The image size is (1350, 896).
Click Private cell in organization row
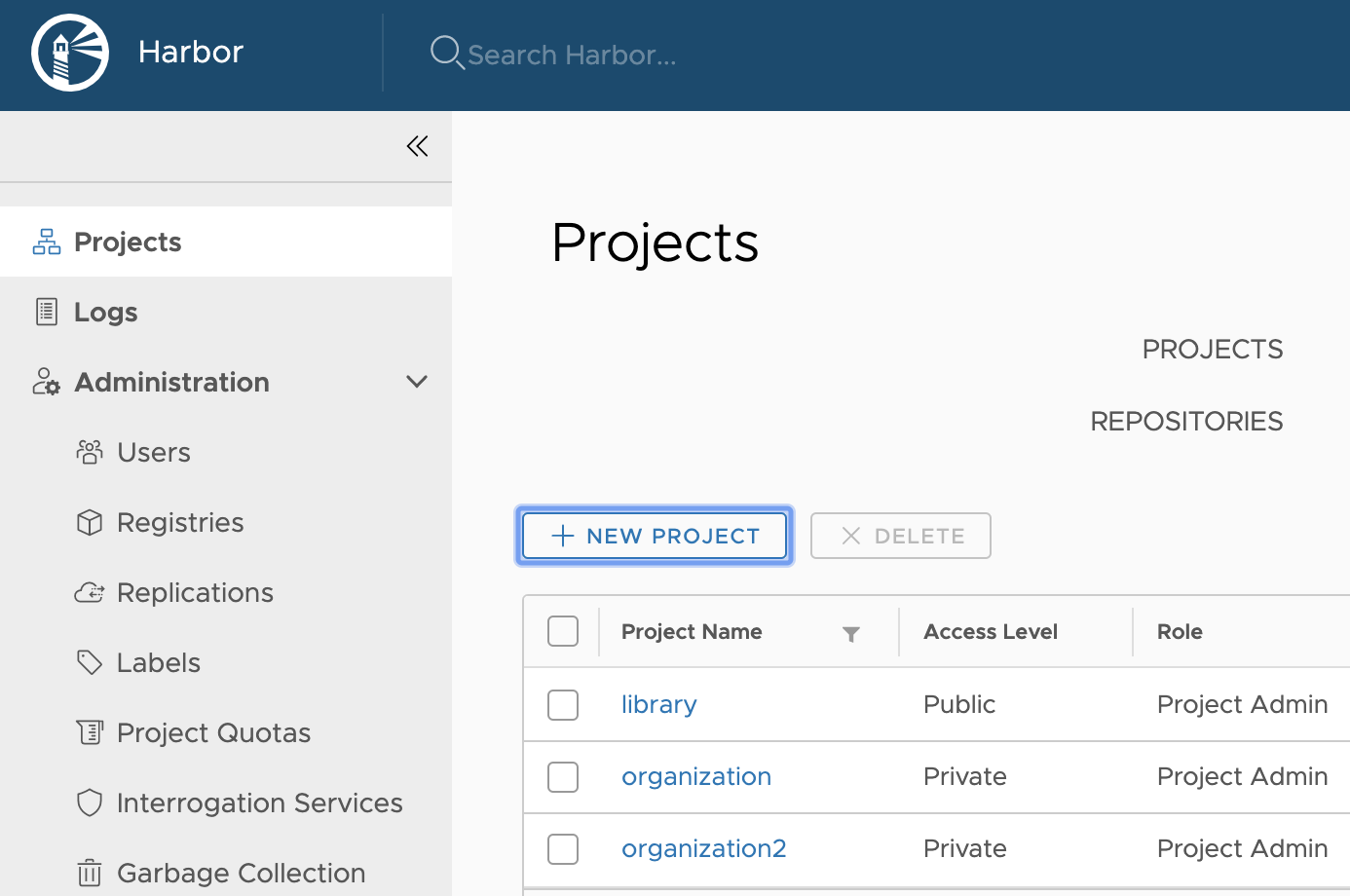(x=965, y=776)
